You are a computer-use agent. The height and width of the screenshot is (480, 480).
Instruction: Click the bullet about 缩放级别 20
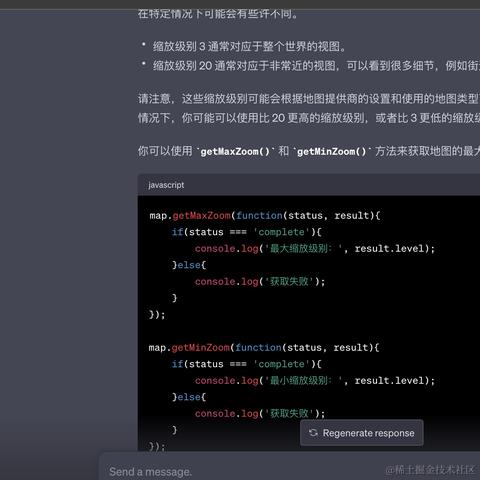(x=316, y=66)
